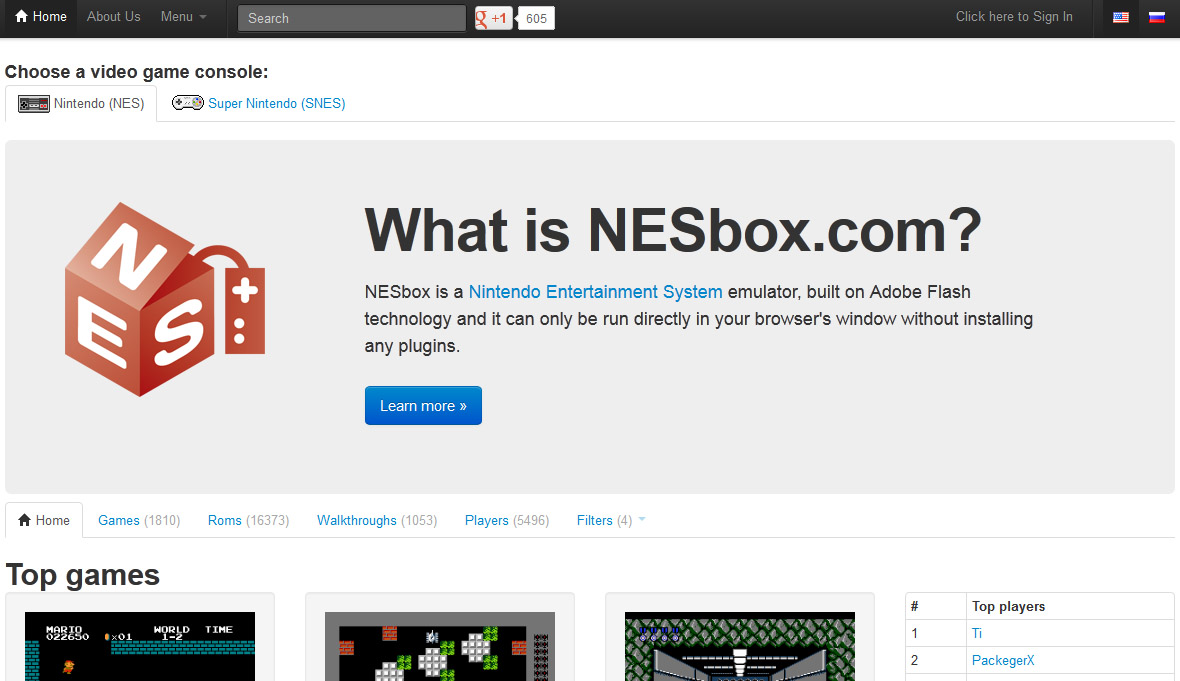Open the Battle City tank game thumbnail
This screenshot has height=681, width=1180.
pyautogui.click(x=440, y=646)
